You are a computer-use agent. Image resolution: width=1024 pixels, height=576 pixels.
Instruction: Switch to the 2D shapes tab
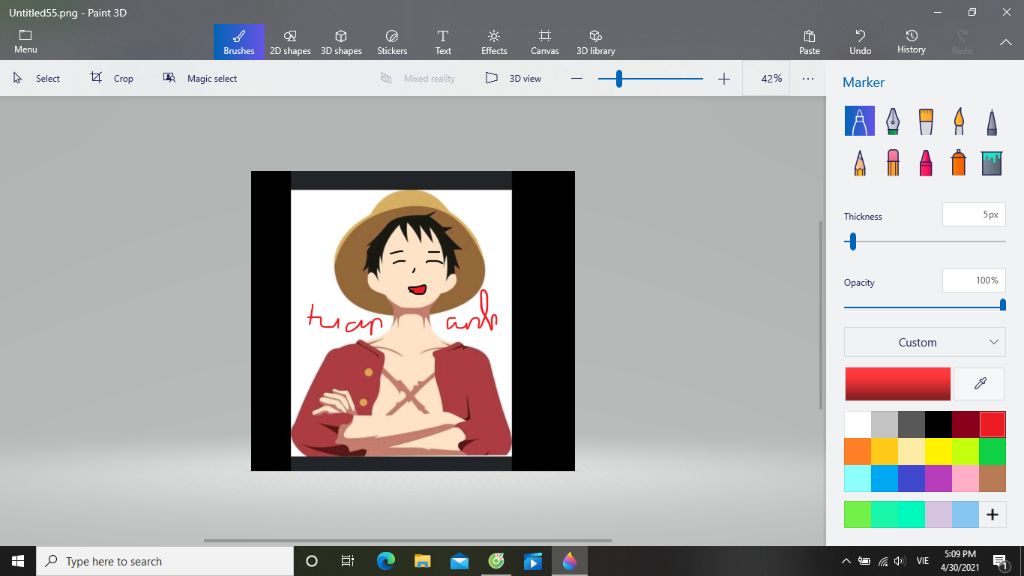coord(290,42)
